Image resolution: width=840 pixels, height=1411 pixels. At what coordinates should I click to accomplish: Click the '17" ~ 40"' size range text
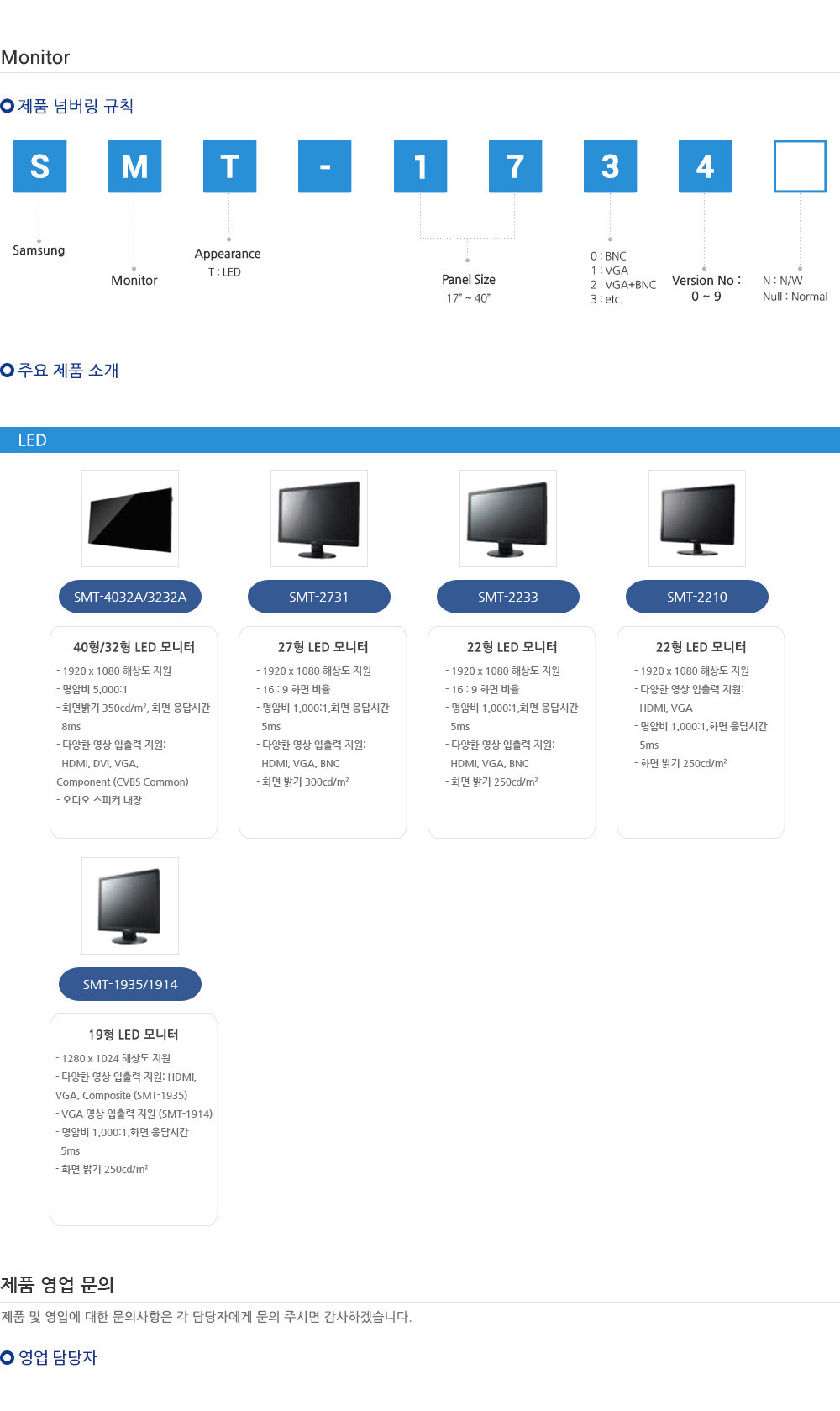click(x=469, y=298)
